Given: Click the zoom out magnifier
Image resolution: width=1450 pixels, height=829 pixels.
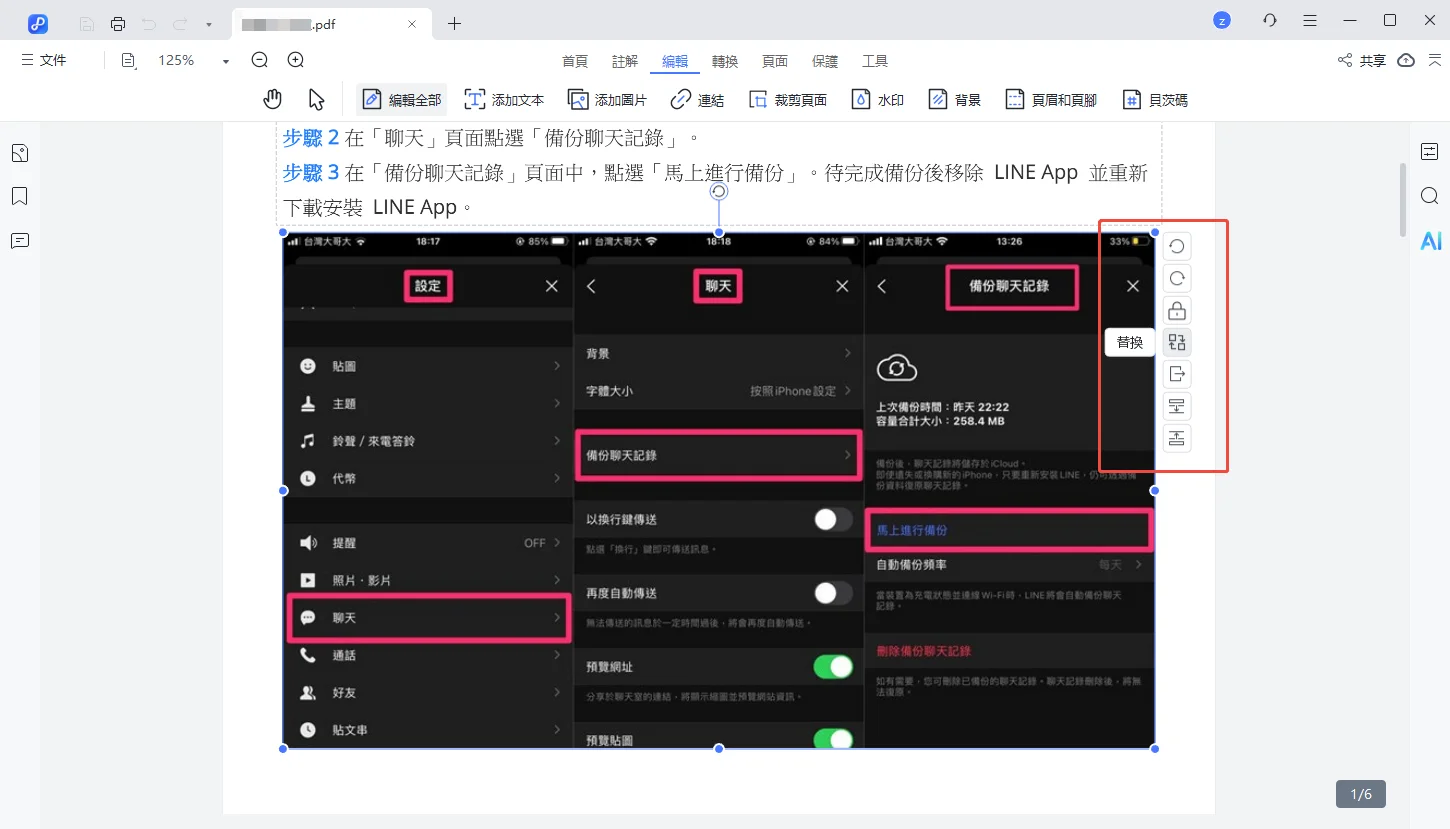Looking at the screenshot, I should (x=260, y=60).
